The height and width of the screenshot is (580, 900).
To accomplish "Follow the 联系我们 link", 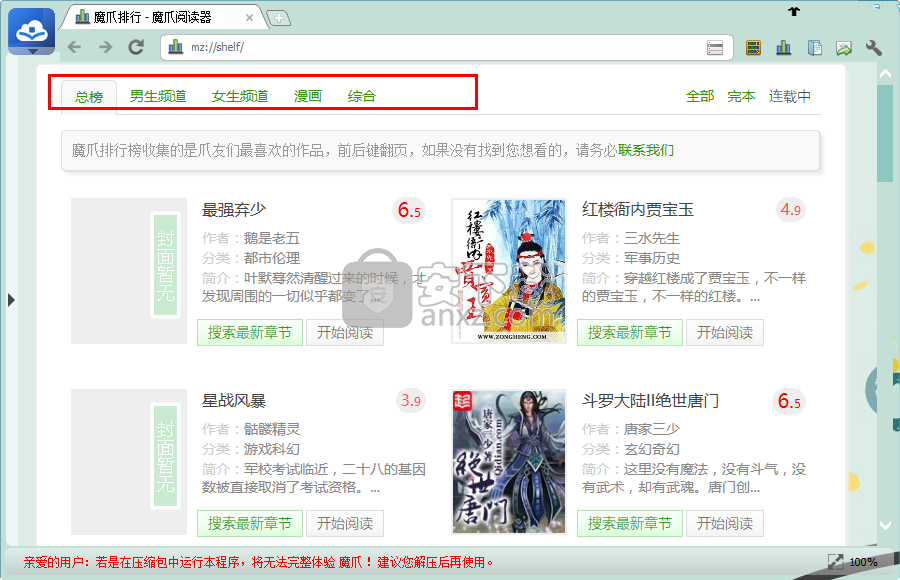I will coord(646,150).
